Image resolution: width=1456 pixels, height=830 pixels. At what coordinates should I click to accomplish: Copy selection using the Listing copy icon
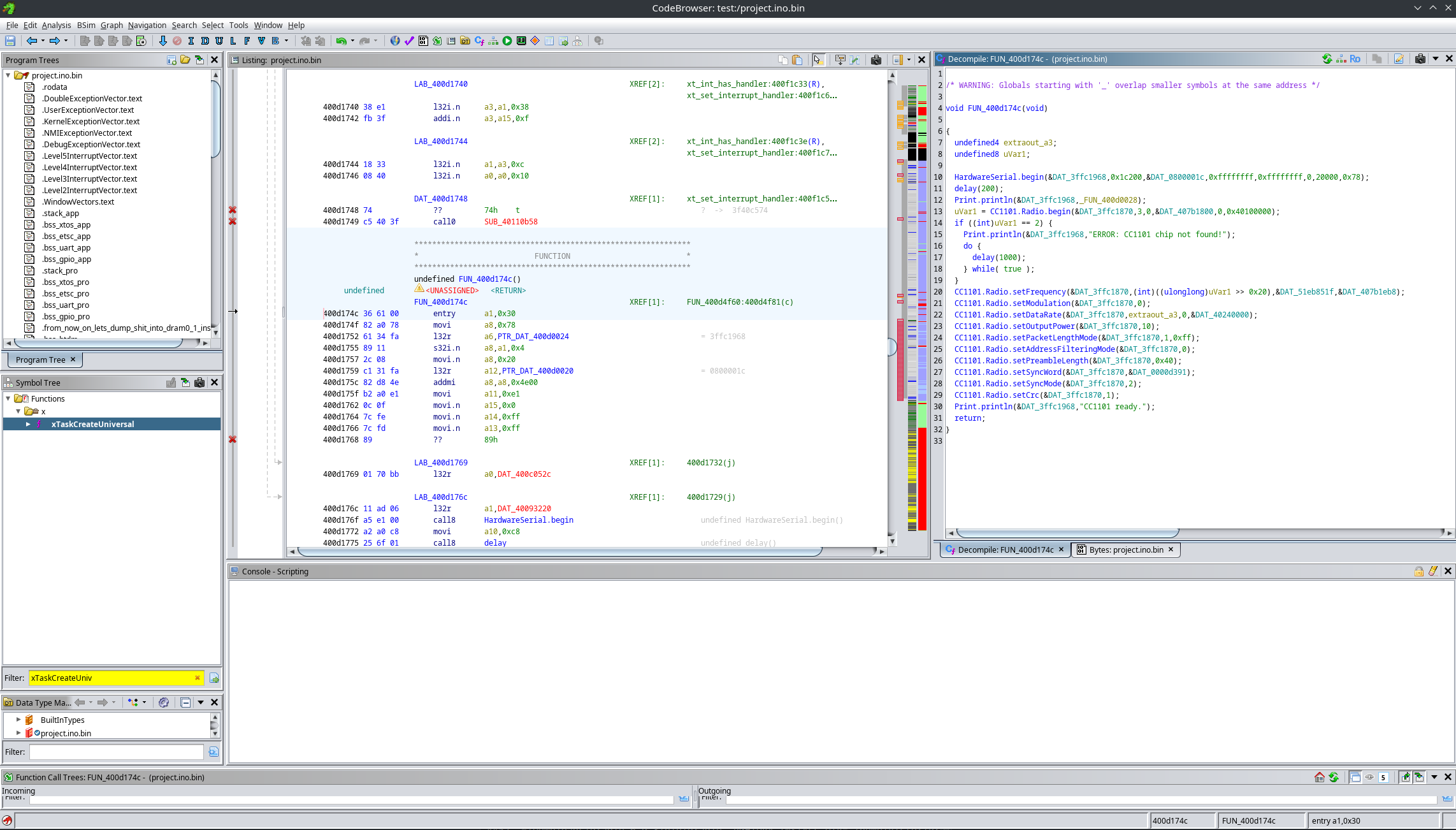(782, 60)
